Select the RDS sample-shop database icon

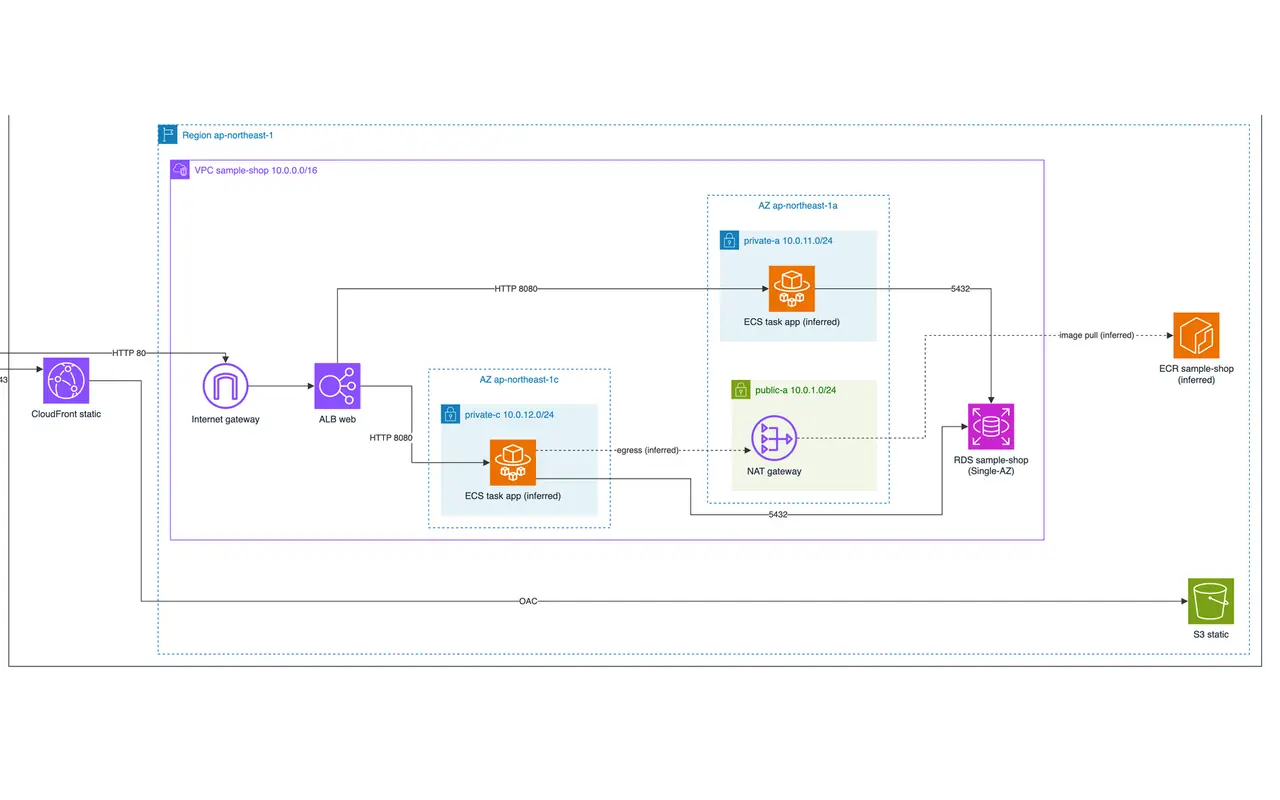pyautogui.click(x=991, y=427)
